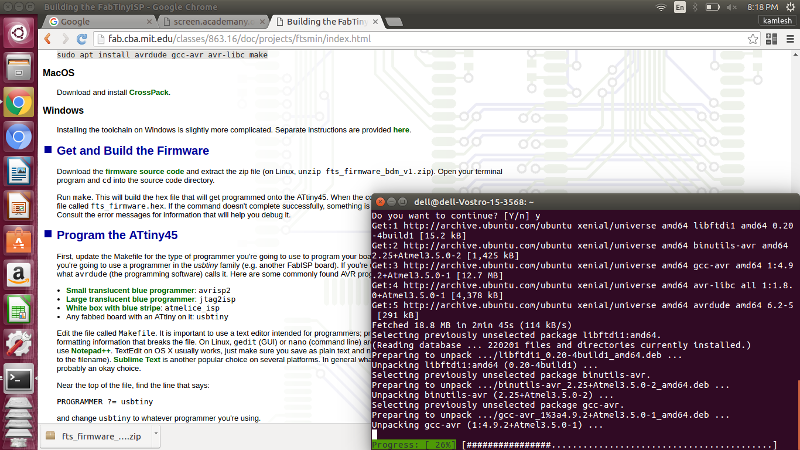
Task: Click the extension icon beside the star
Action: coord(771,39)
